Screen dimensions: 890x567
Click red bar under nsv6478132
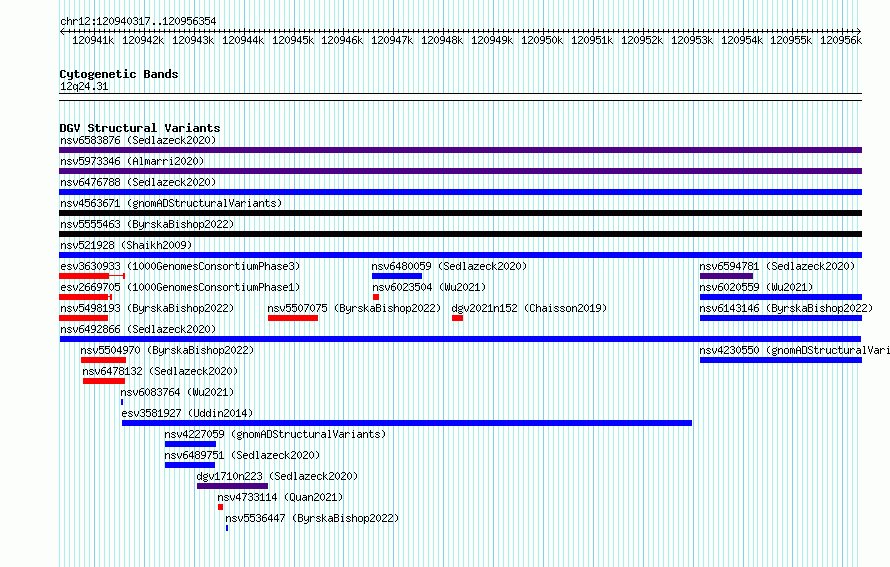(104, 381)
